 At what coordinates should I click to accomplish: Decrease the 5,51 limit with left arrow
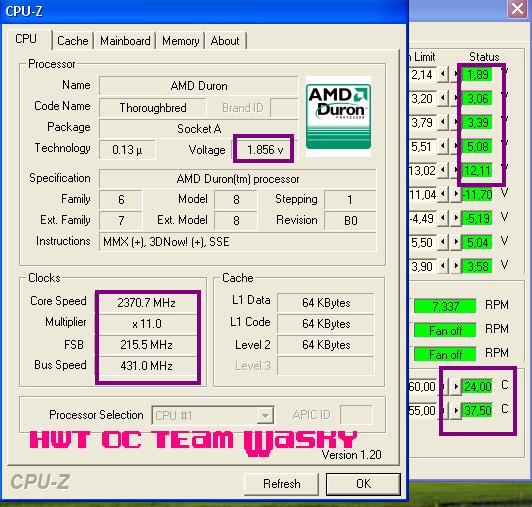click(x=442, y=146)
